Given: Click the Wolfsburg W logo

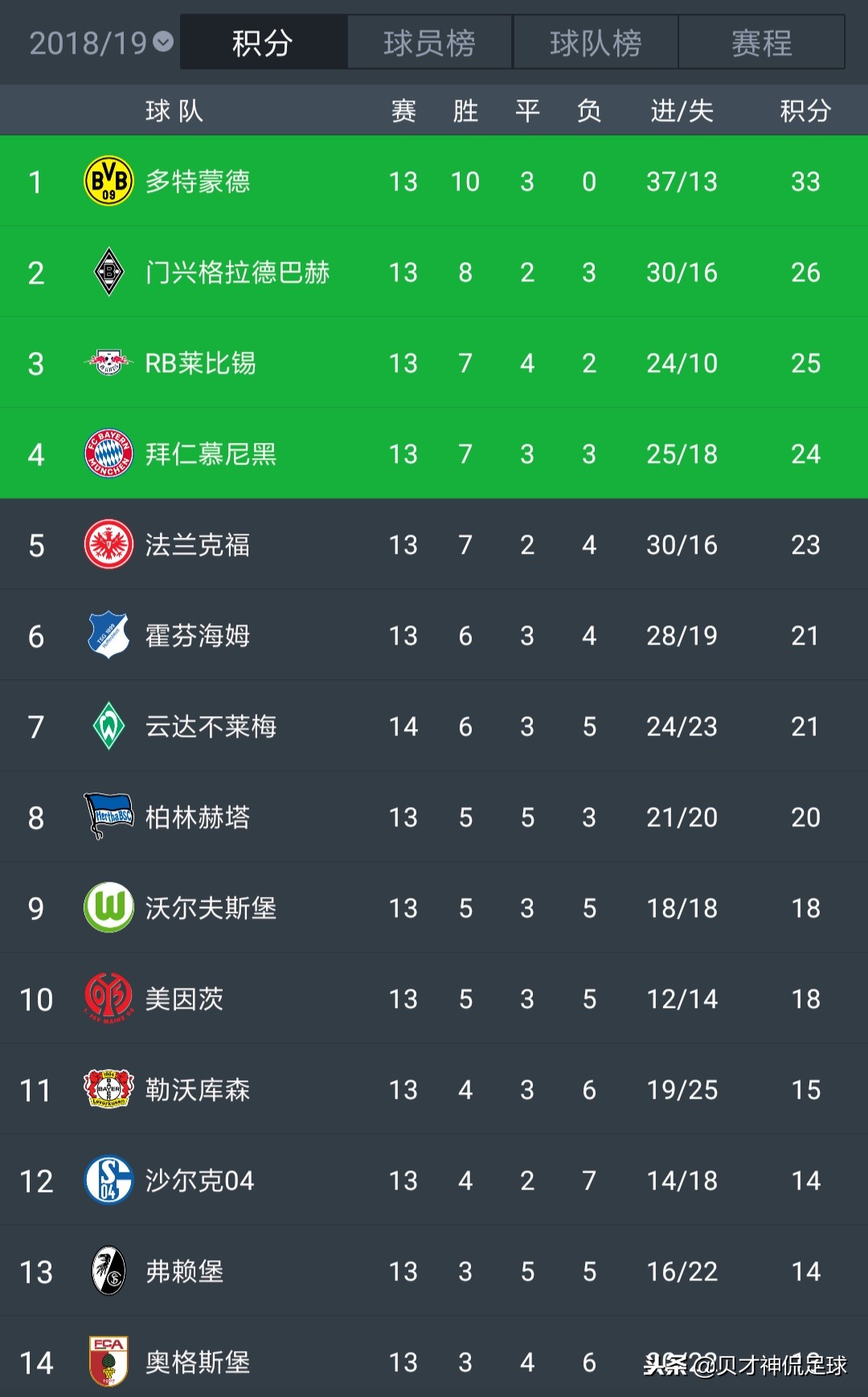Looking at the screenshot, I should coord(108,907).
